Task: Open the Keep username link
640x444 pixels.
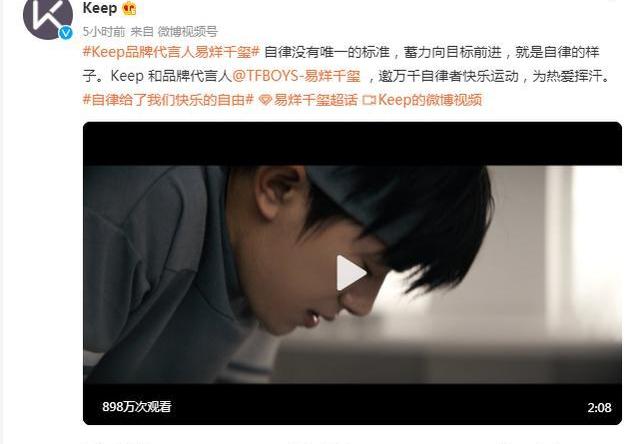Action: point(100,8)
